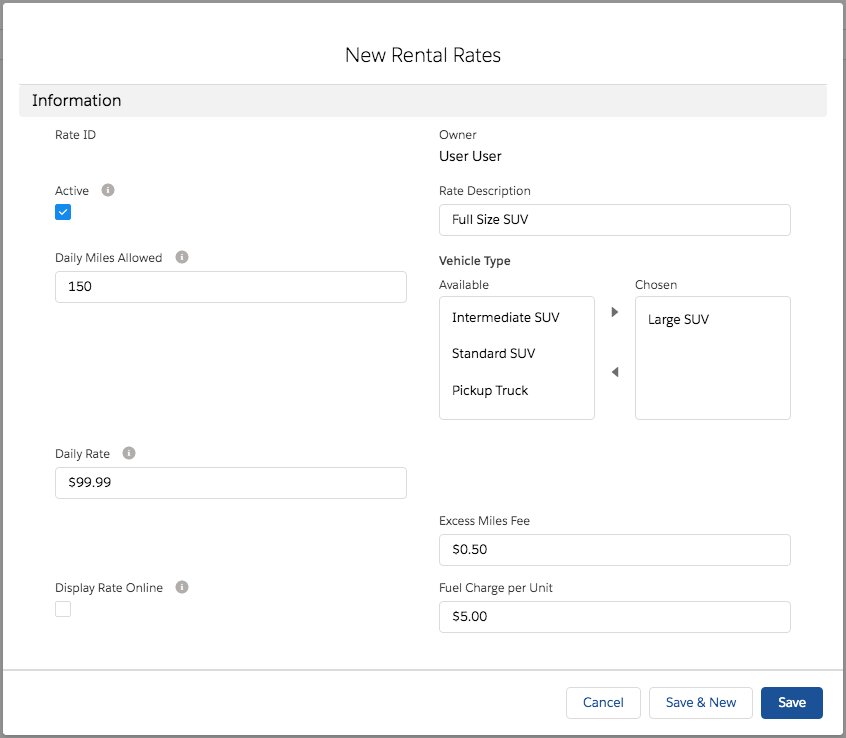Open info tooltip next to Active

108,190
